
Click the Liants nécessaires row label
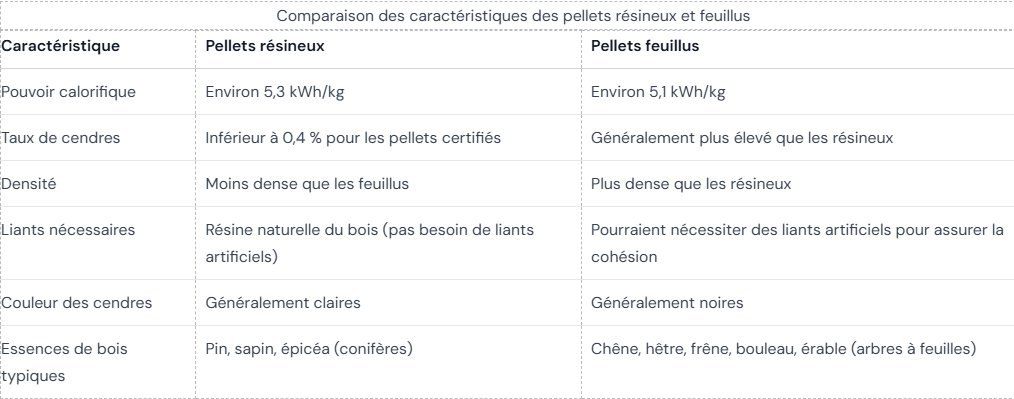(98, 243)
